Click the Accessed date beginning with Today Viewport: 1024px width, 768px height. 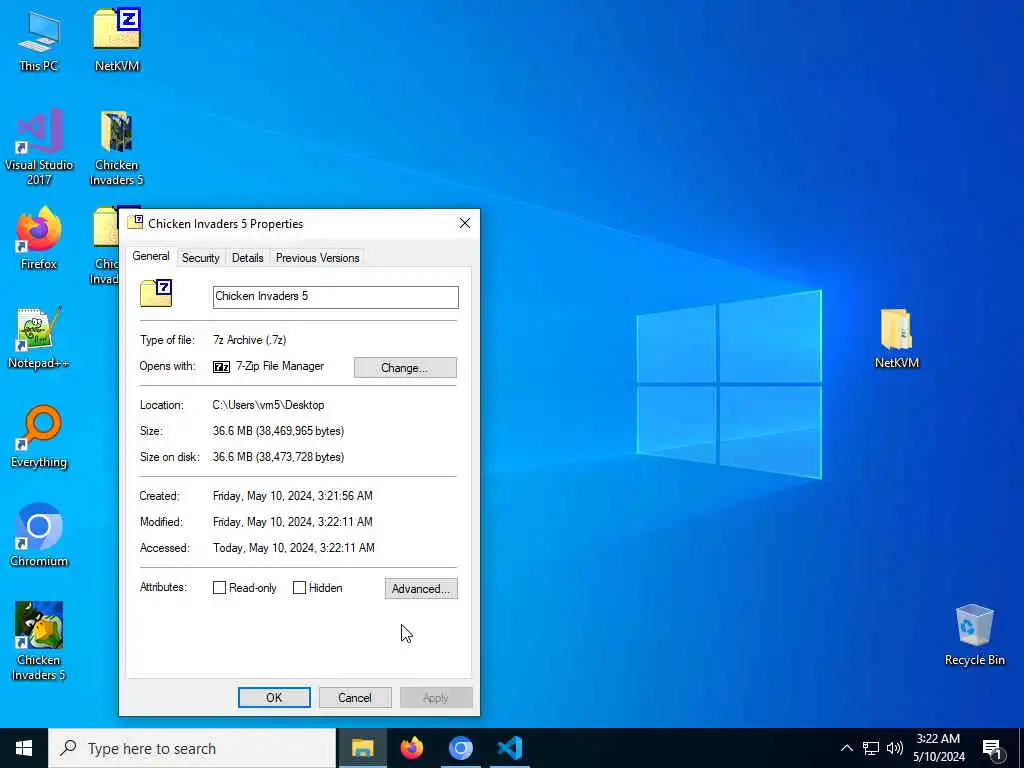click(294, 548)
